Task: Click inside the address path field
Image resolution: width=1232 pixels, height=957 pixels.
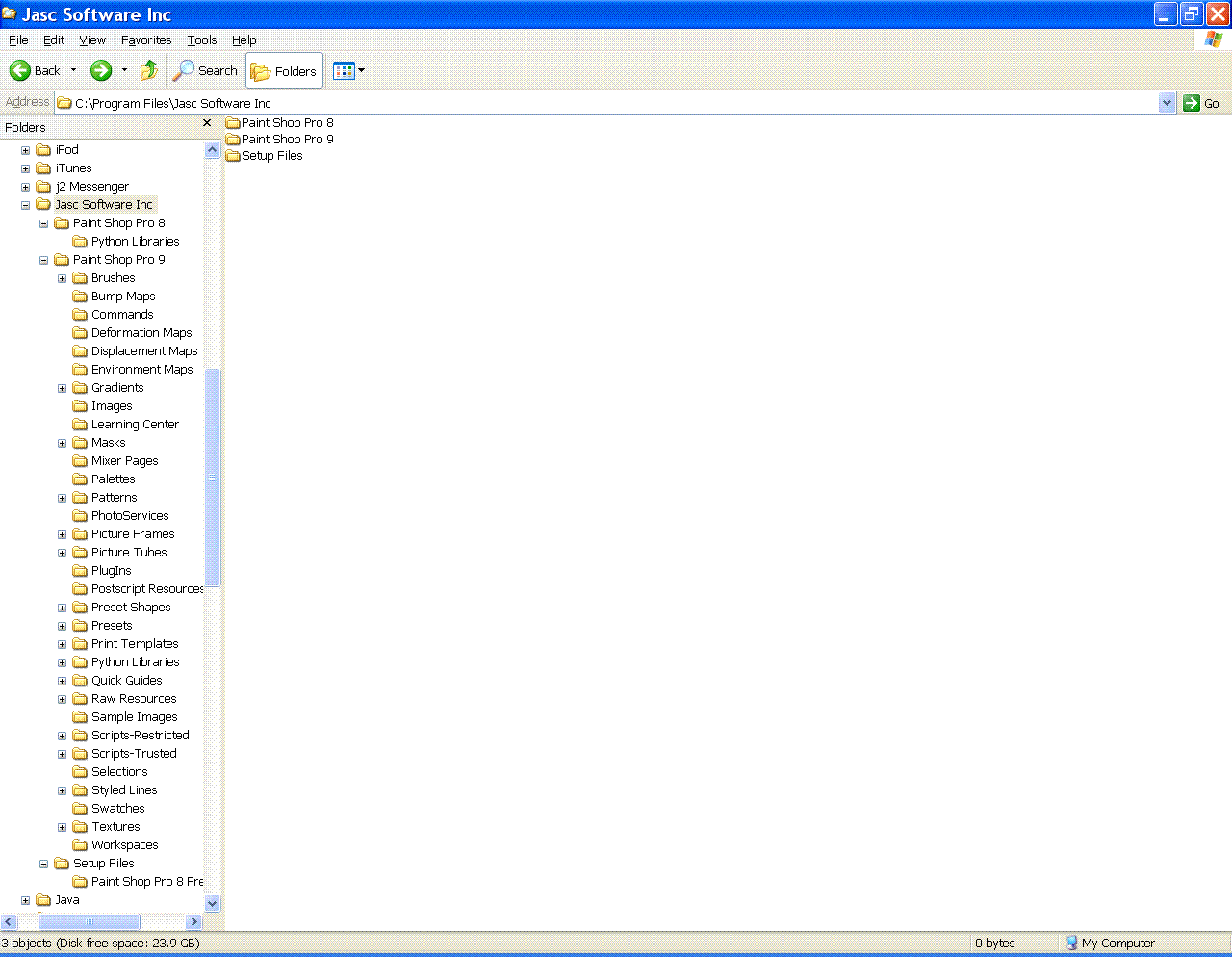Action: tap(606, 103)
